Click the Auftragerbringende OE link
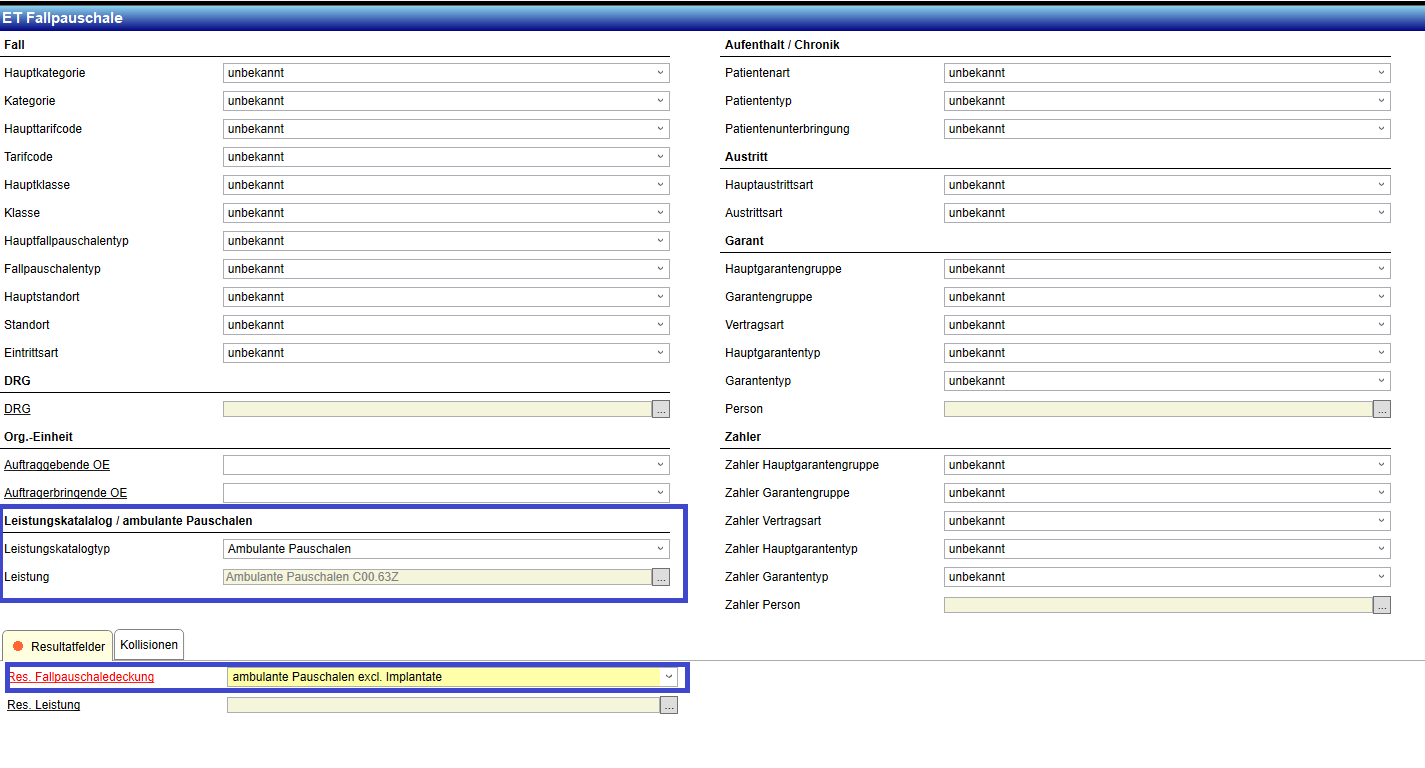 click(66, 493)
